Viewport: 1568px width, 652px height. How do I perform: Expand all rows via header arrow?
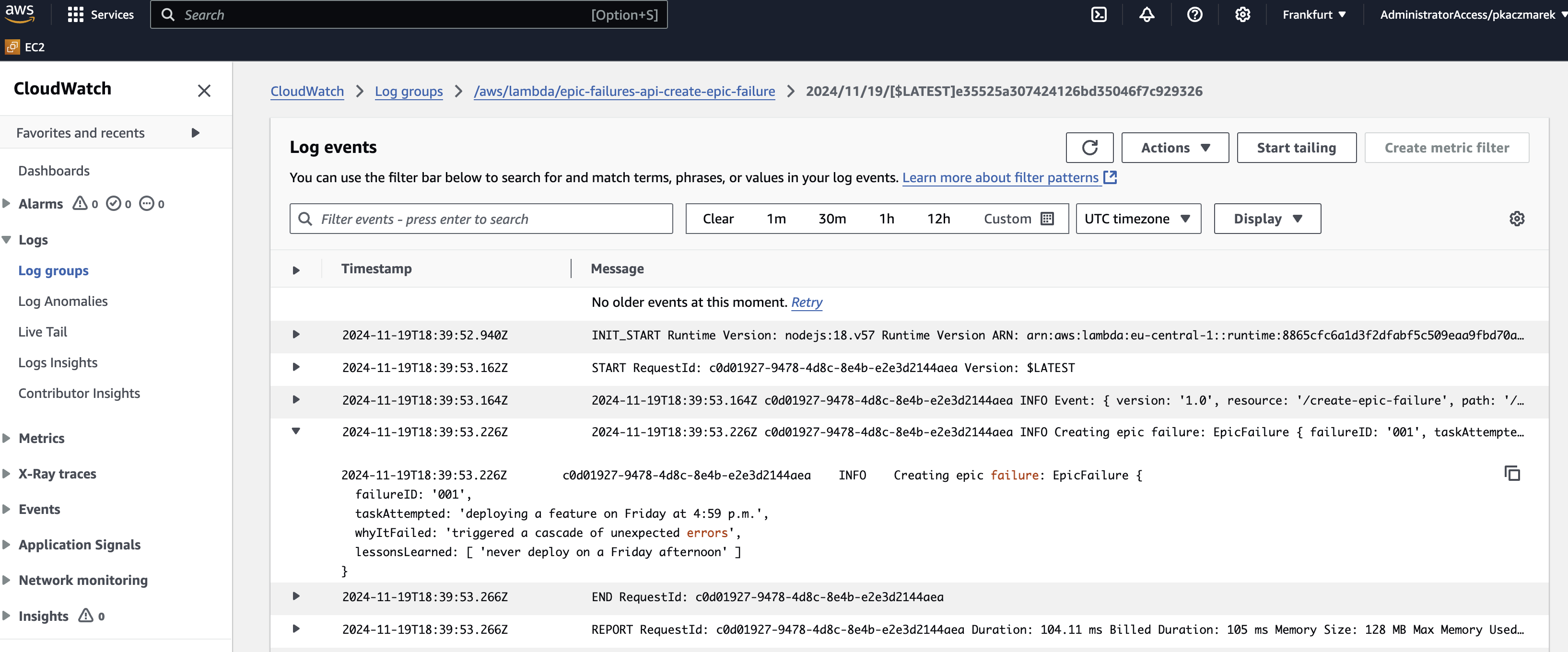(x=296, y=270)
